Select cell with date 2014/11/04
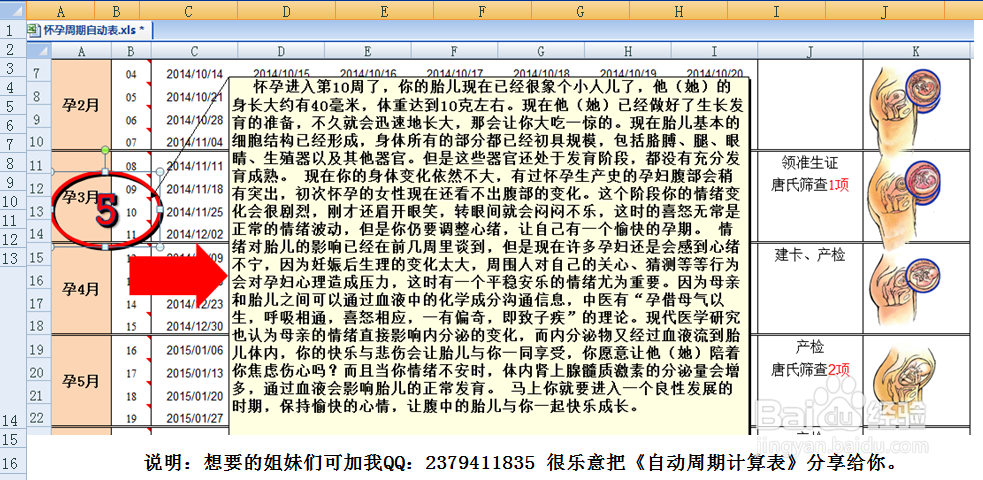The width and height of the screenshot is (983, 480). coord(194,142)
